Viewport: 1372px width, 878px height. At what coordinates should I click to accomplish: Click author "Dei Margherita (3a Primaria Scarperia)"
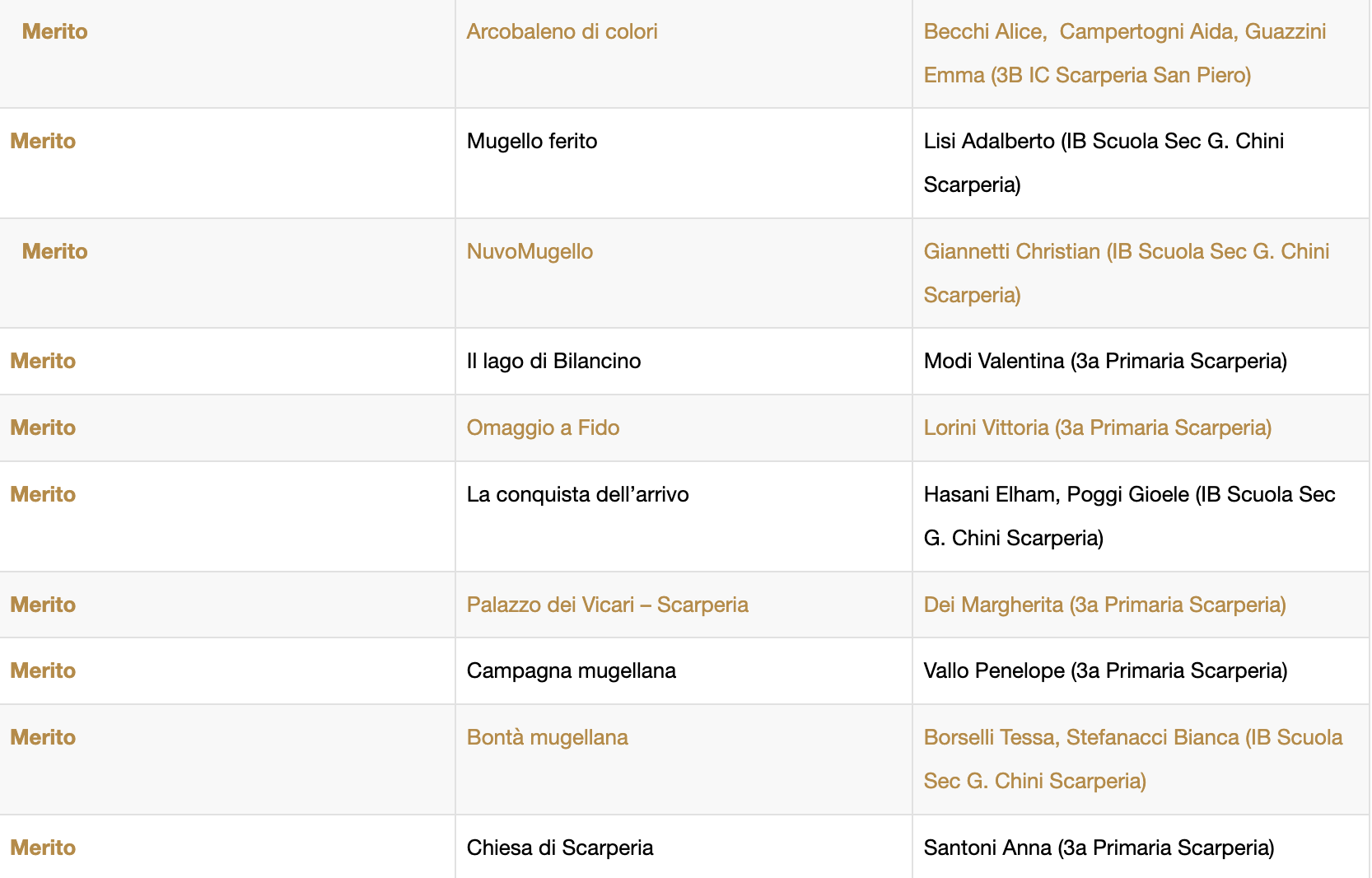[x=1104, y=605]
